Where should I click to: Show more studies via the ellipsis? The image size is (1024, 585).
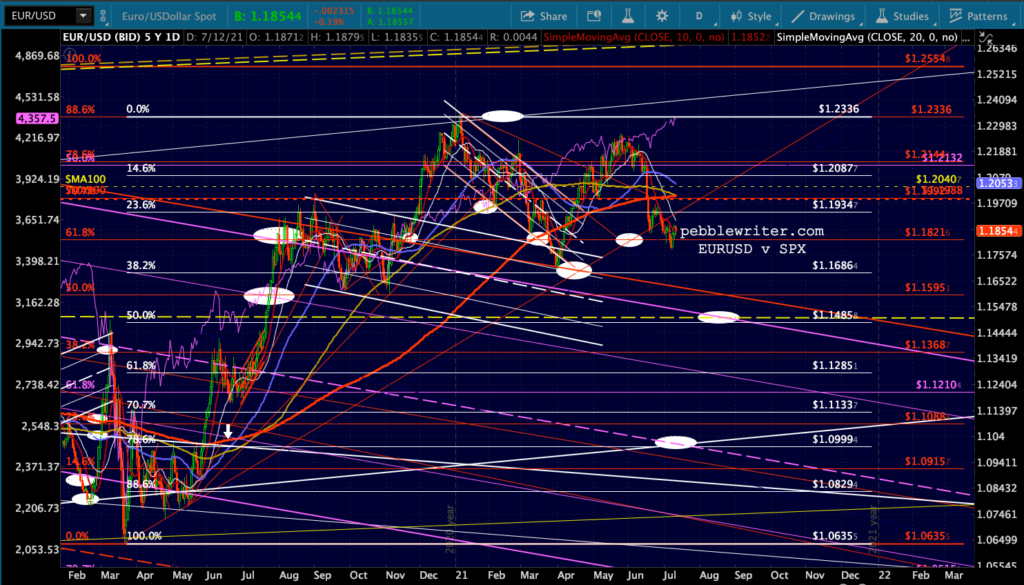pyautogui.click(x=968, y=39)
